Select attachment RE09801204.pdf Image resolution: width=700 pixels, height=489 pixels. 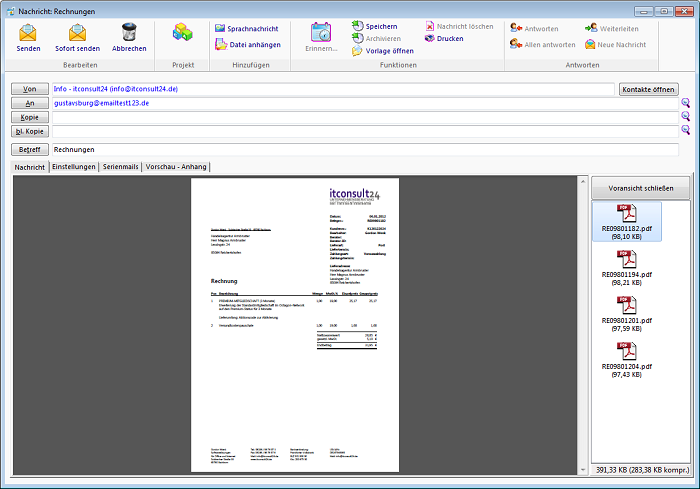coord(627,359)
